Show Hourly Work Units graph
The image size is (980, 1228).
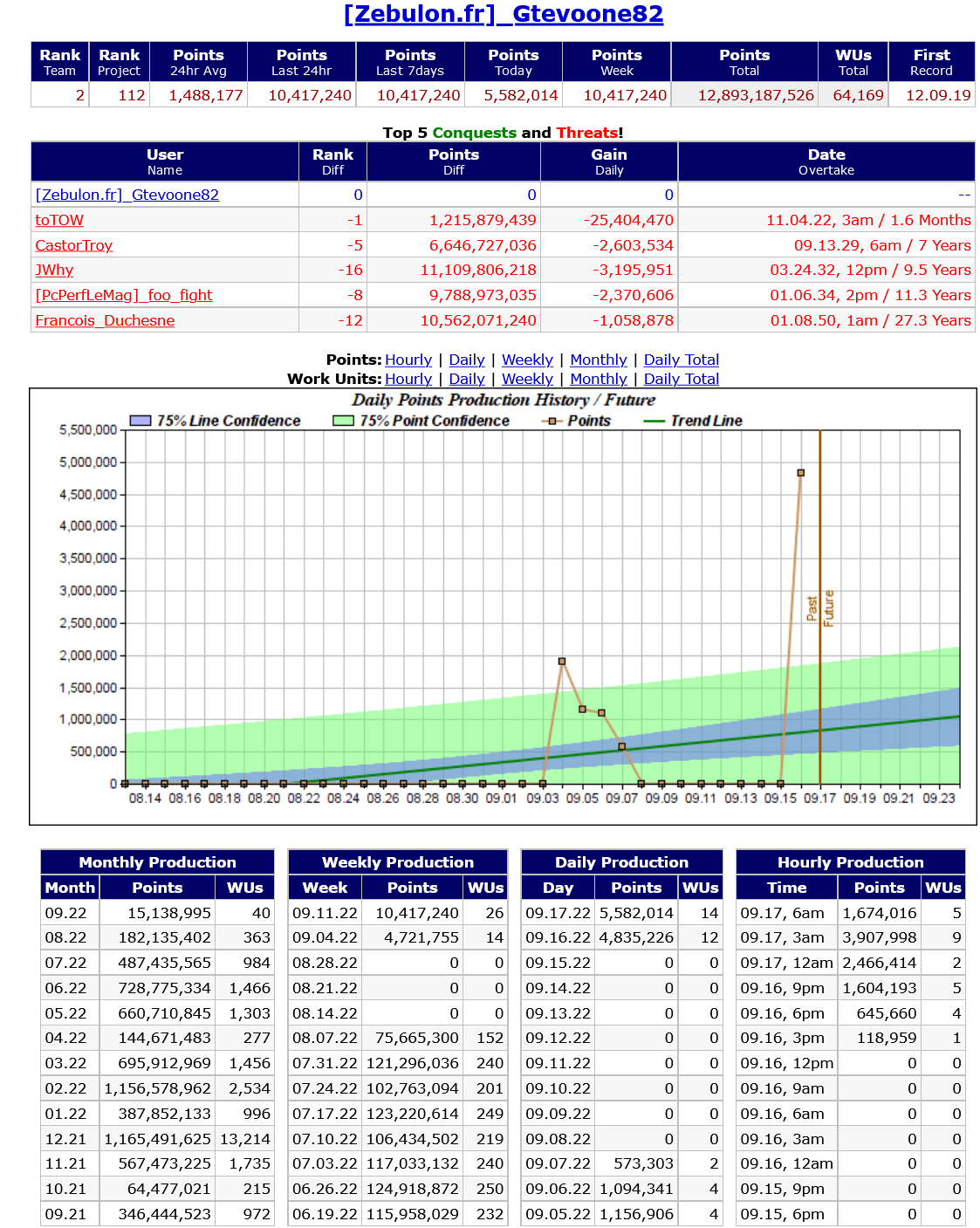(408, 379)
